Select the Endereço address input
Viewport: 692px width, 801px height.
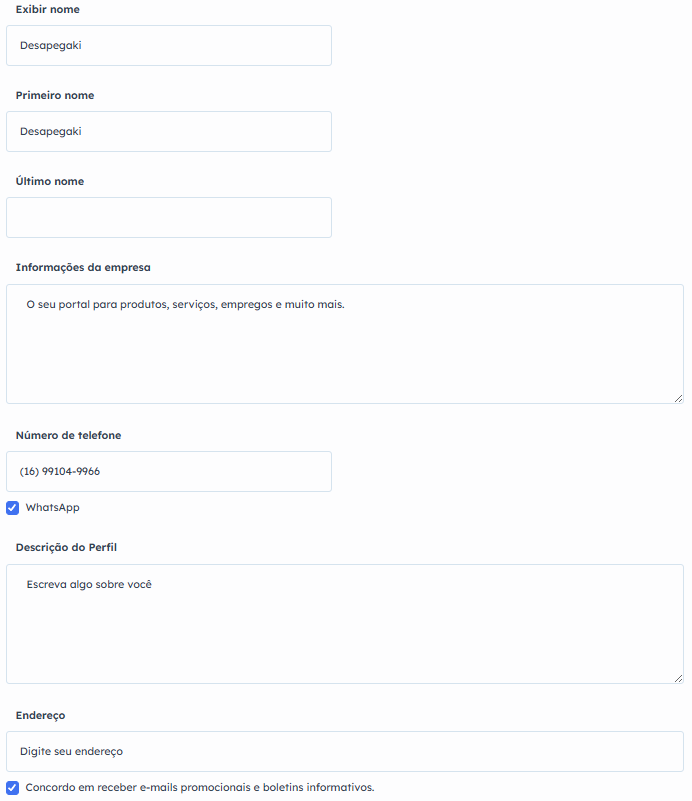pyautogui.click(x=344, y=751)
